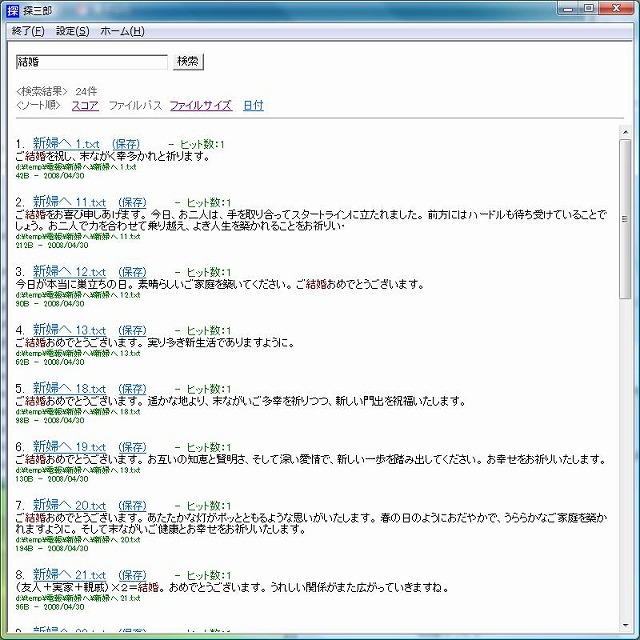This screenshot has height=640, width=640.
Task: Minimize the 探三郎 window
Action: tap(569, 9)
